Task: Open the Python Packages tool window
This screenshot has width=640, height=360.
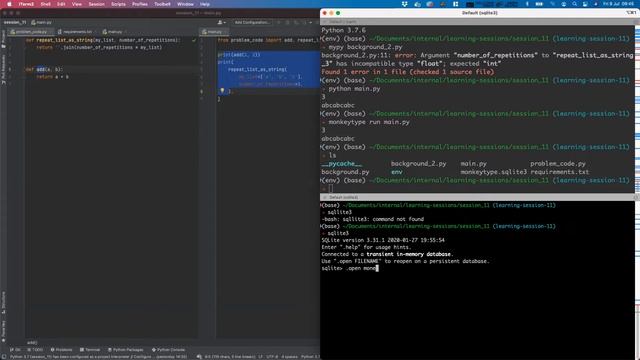Action: [x=125, y=350]
